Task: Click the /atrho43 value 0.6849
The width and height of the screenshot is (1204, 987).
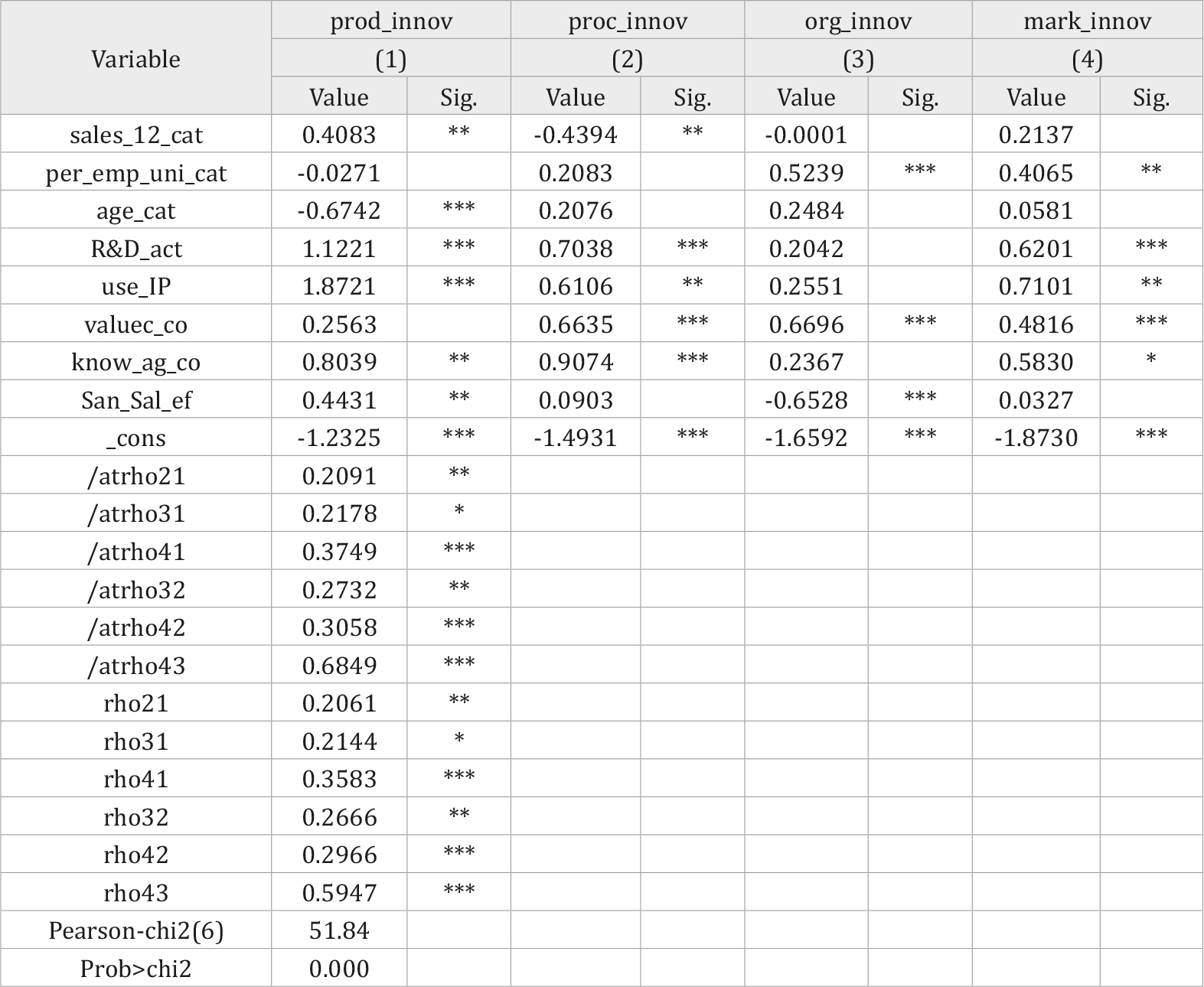Action: 339,666
